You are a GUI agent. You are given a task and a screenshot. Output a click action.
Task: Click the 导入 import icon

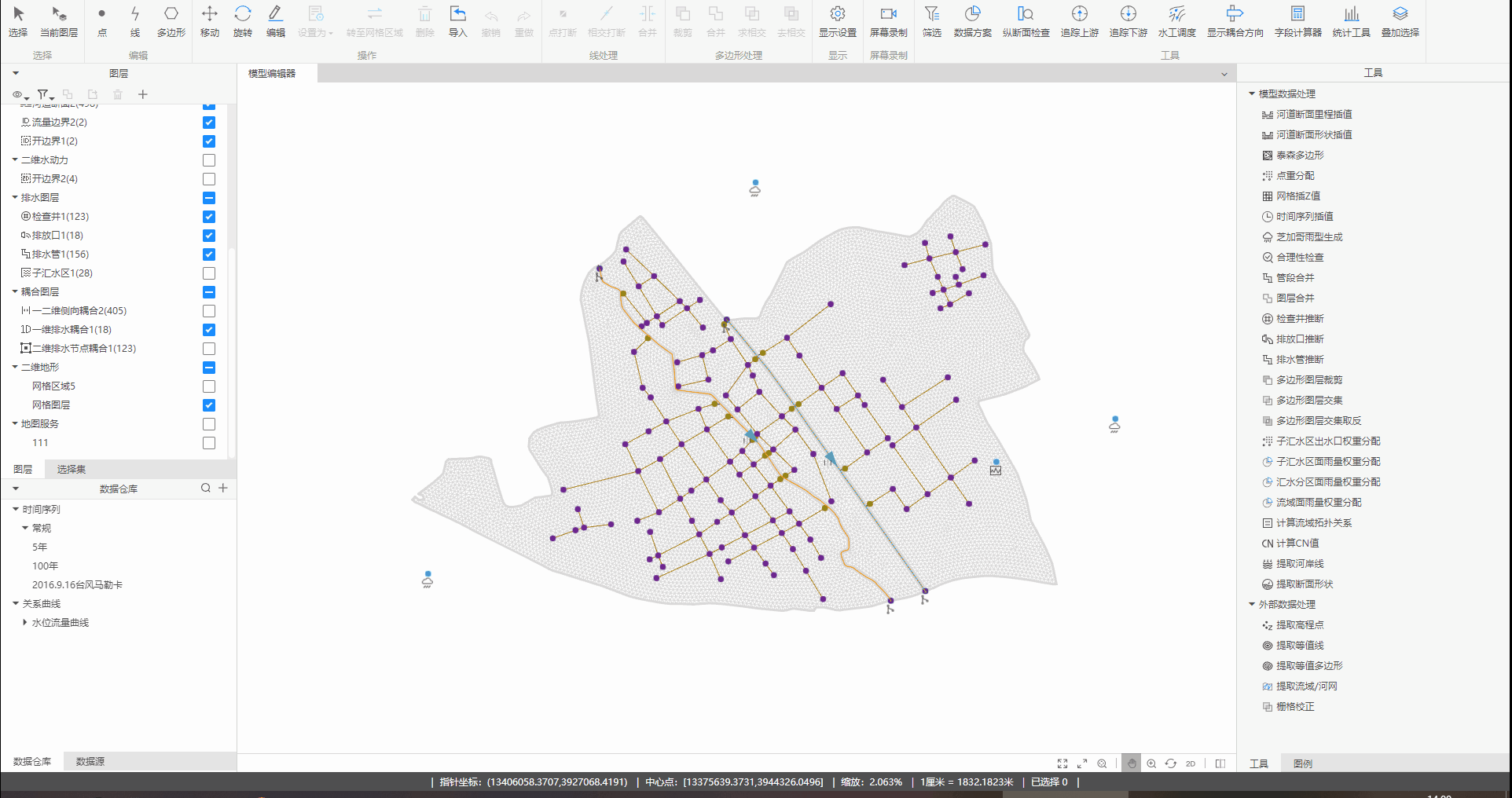(458, 22)
